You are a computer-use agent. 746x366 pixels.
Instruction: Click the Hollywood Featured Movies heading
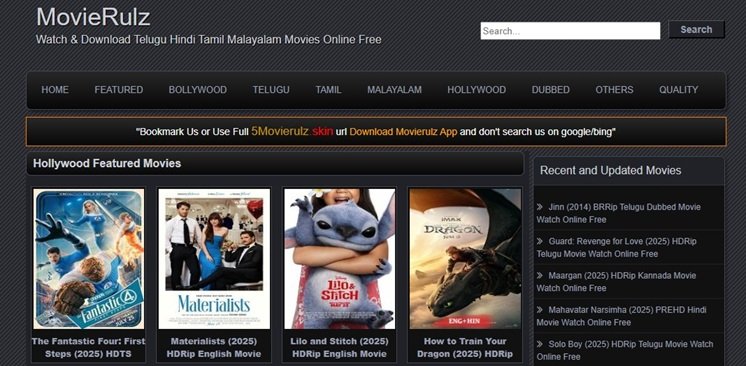(107, 164)
